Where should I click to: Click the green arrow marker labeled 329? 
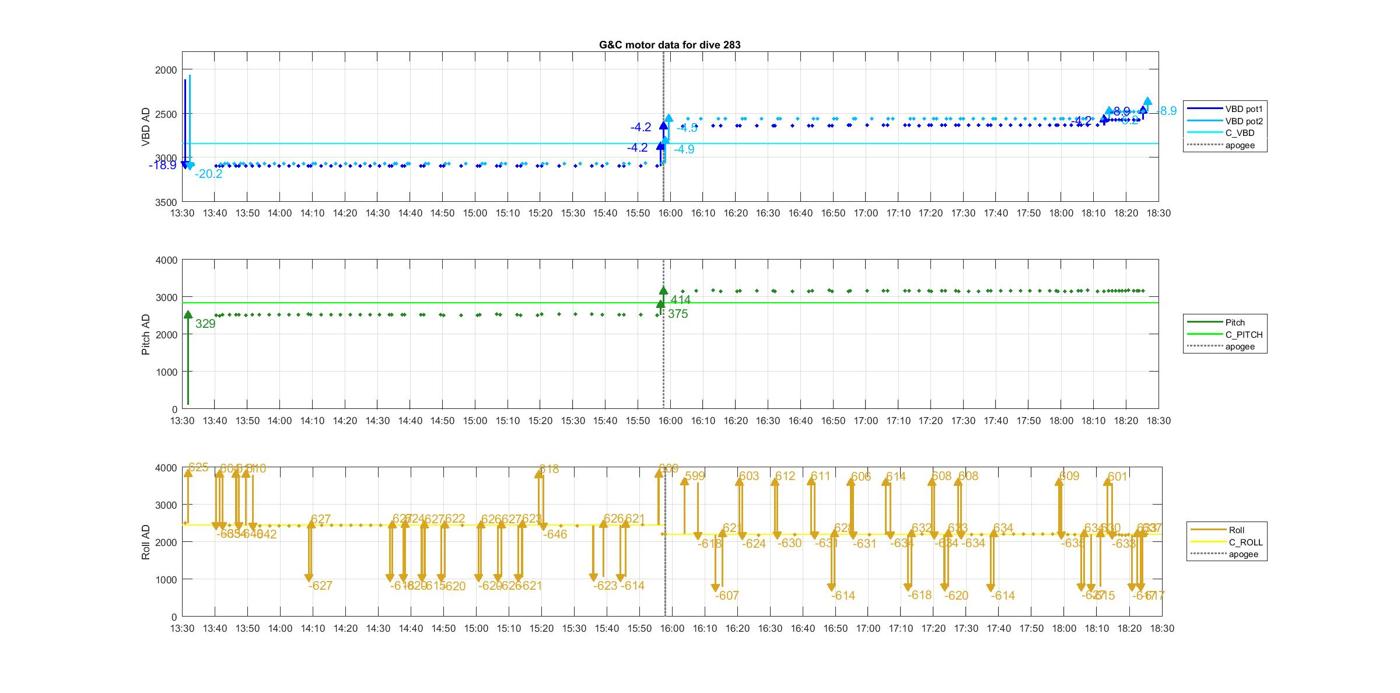tap(188, 316)
